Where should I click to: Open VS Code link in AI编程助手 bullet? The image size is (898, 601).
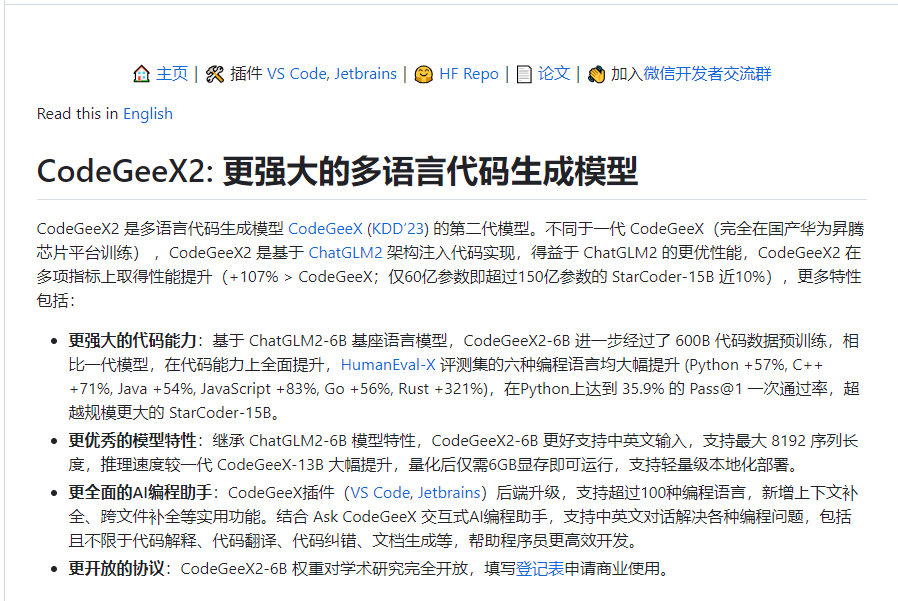(x=381, y=493)
